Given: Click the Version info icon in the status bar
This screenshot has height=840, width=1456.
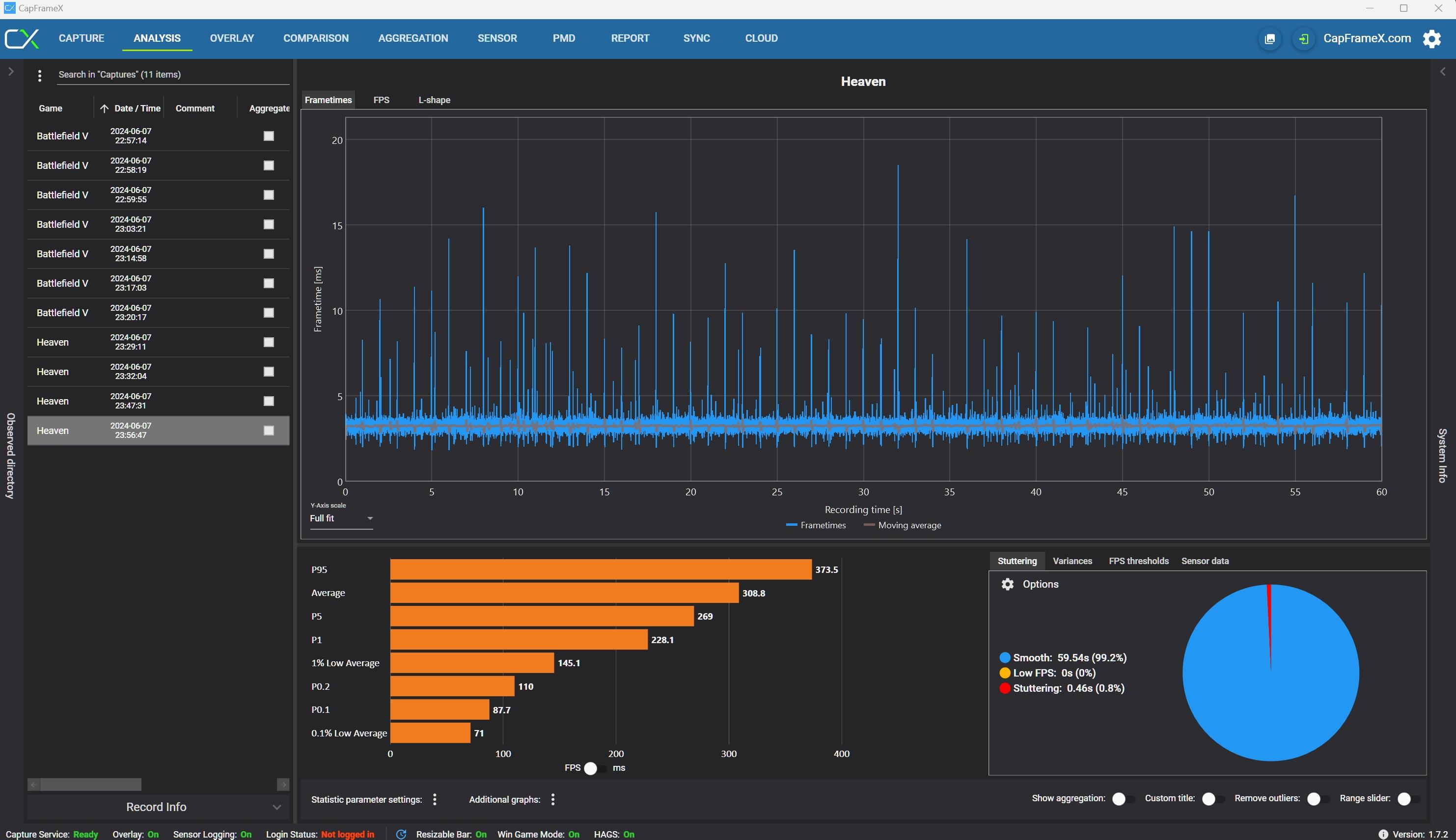Looking at the screenshot, I should [x=1383, y=834].
